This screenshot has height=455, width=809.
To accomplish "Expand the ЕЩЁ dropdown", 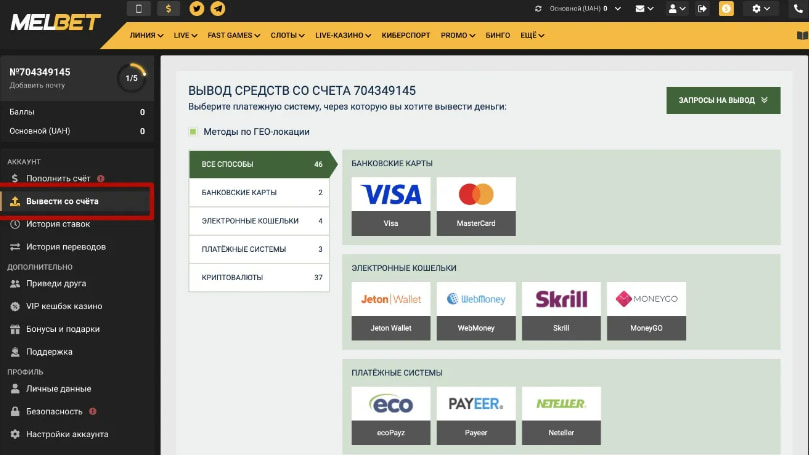I will pyautogui.click(x=532, y=35).
